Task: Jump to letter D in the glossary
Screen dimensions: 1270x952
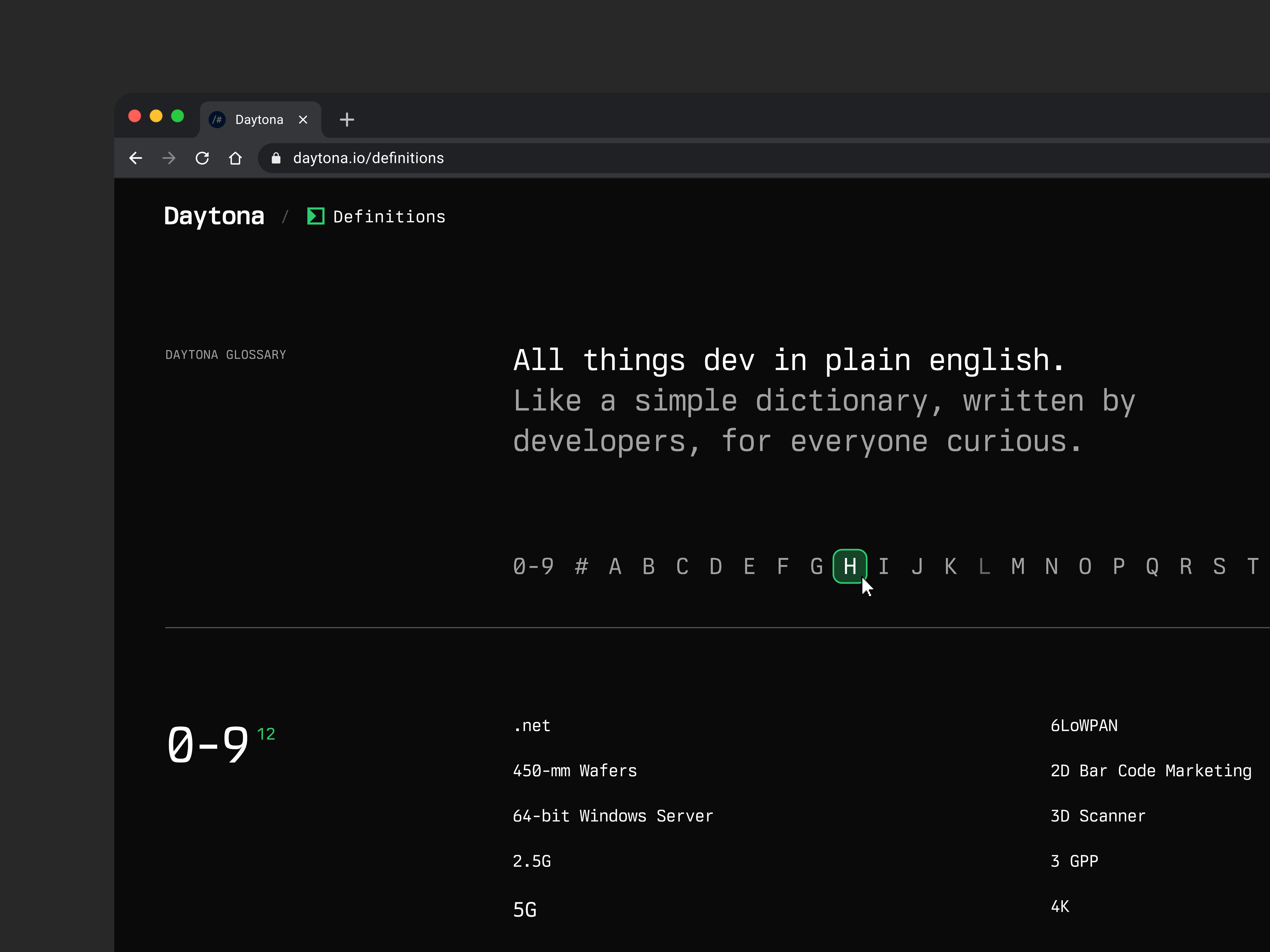Action: point(716,566)
